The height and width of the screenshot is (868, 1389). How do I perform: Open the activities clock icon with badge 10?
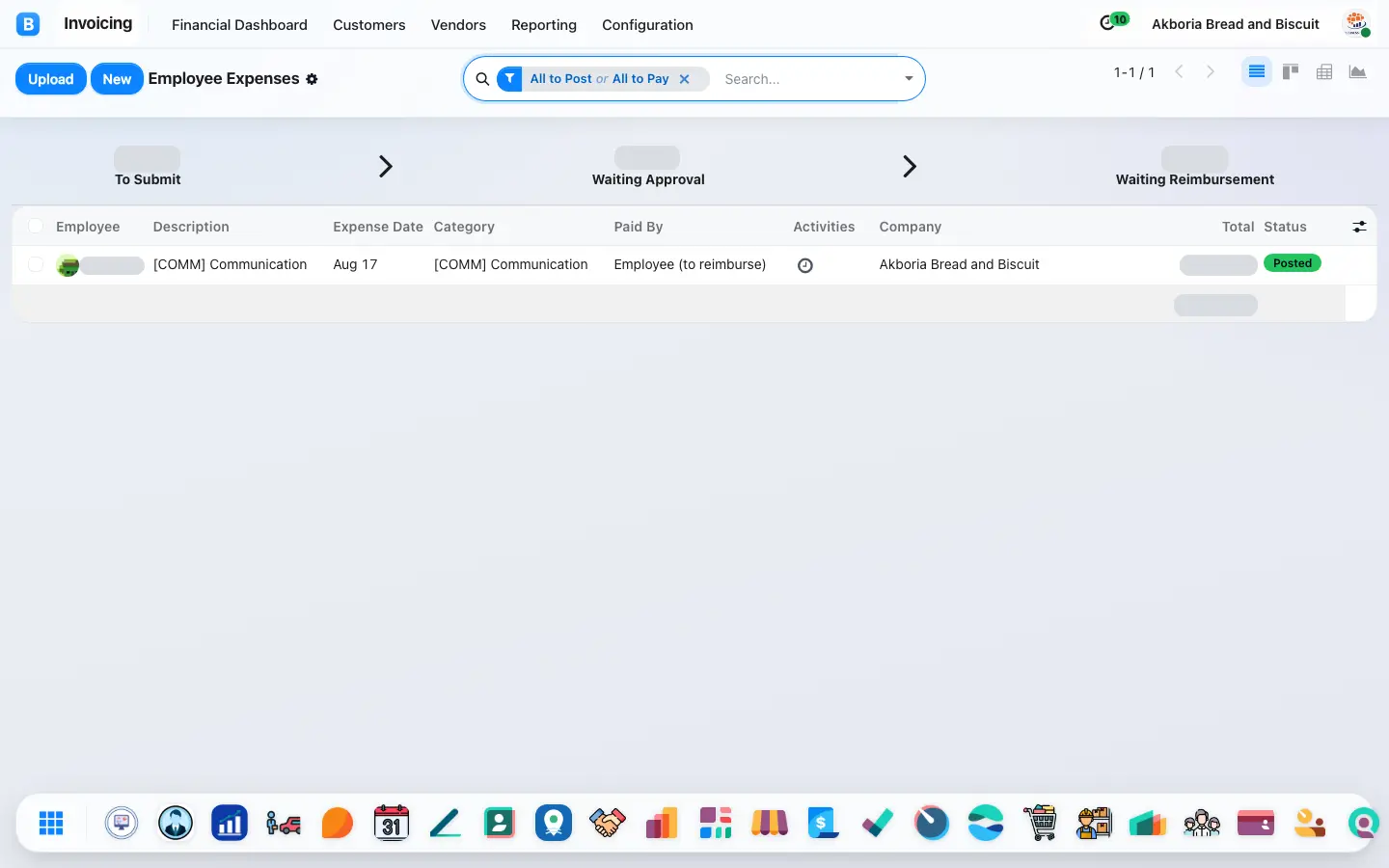(x=1113, y=21)
